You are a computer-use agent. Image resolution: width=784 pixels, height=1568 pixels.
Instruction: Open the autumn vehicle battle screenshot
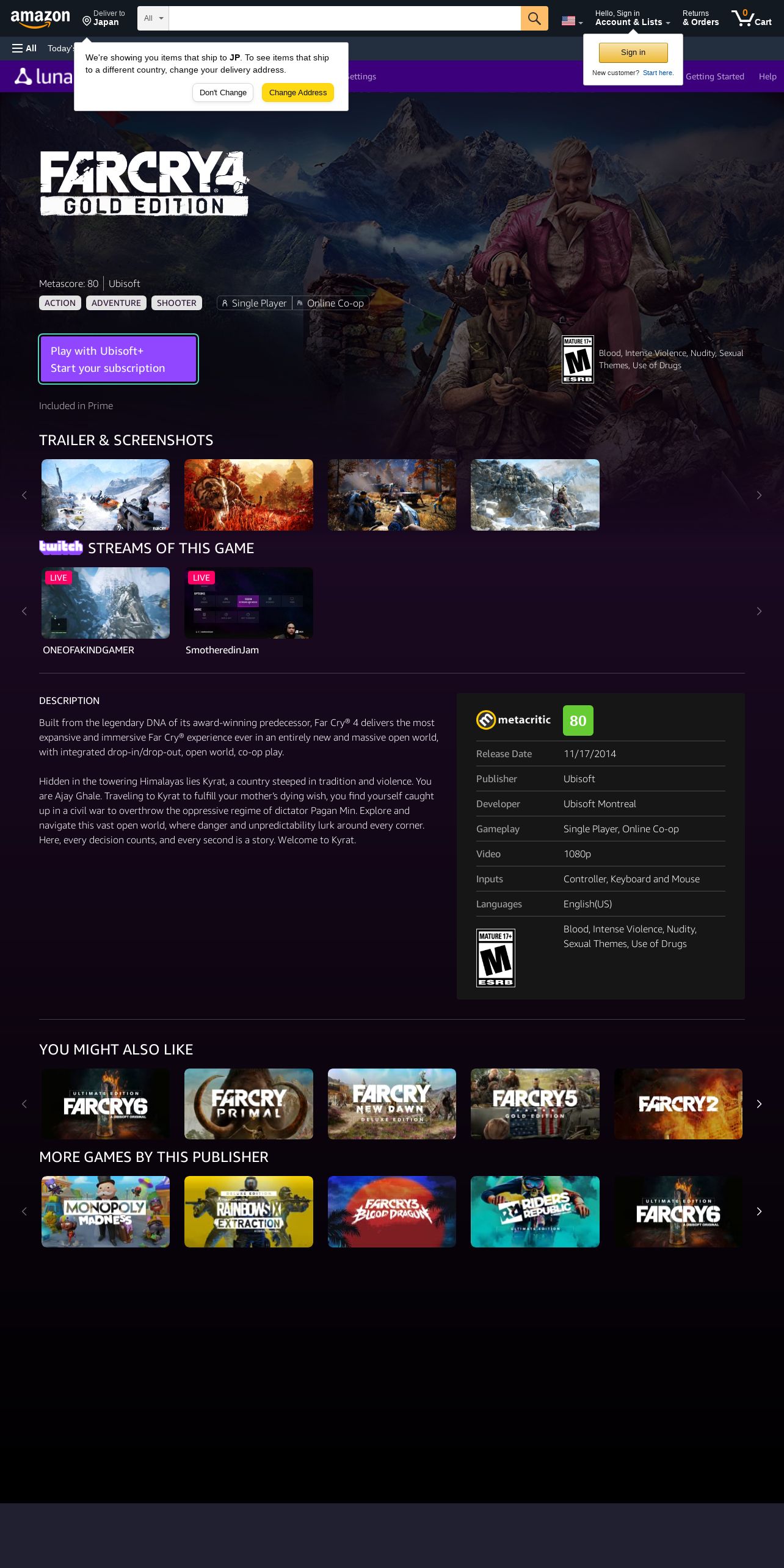coord(392,495)
